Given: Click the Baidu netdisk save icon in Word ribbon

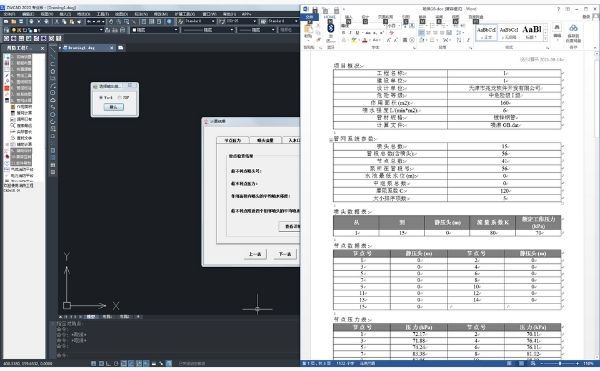Looking at the screenshot, I should click(x=573, y=28).
